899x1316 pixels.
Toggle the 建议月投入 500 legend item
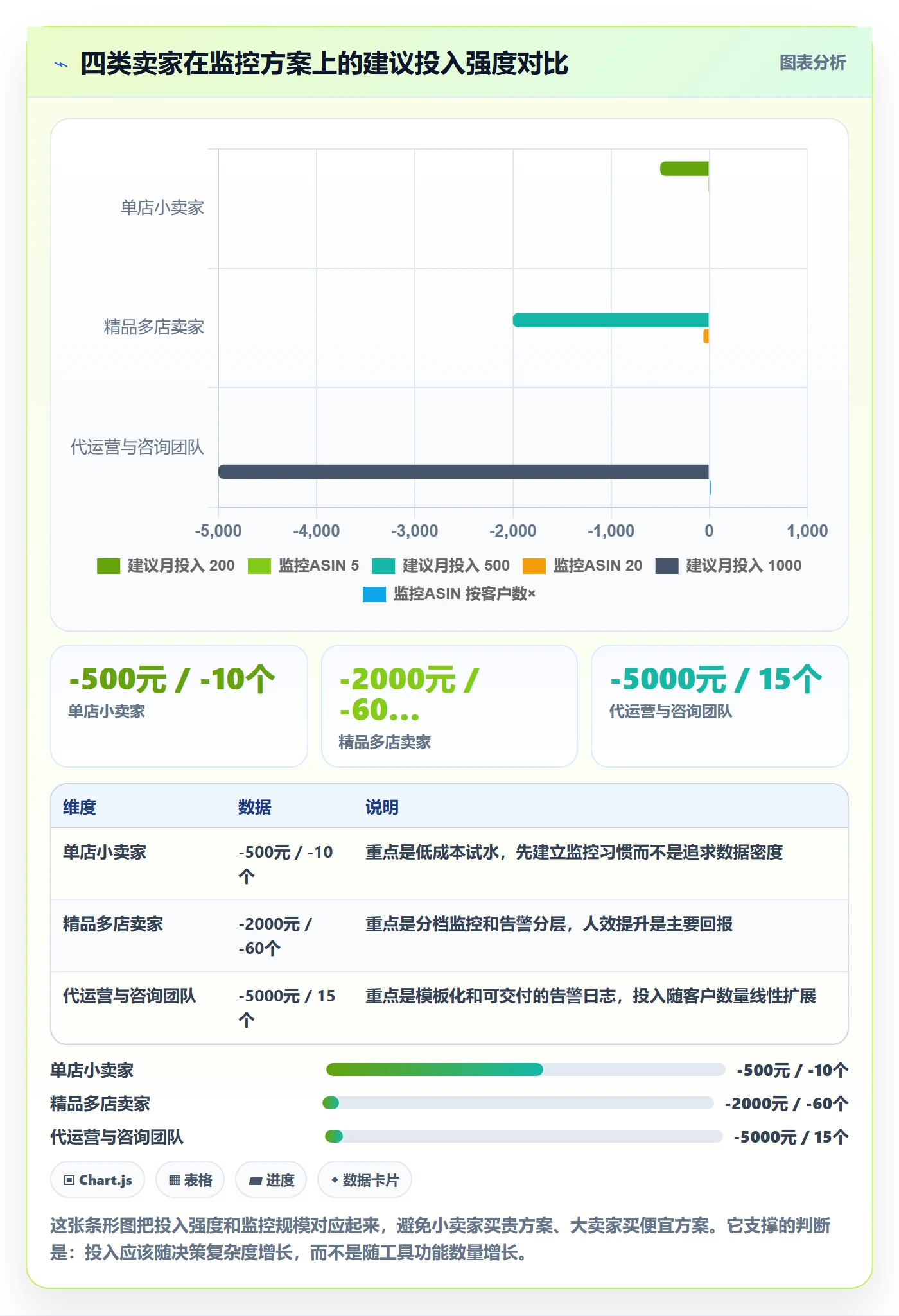coord(441,566)
